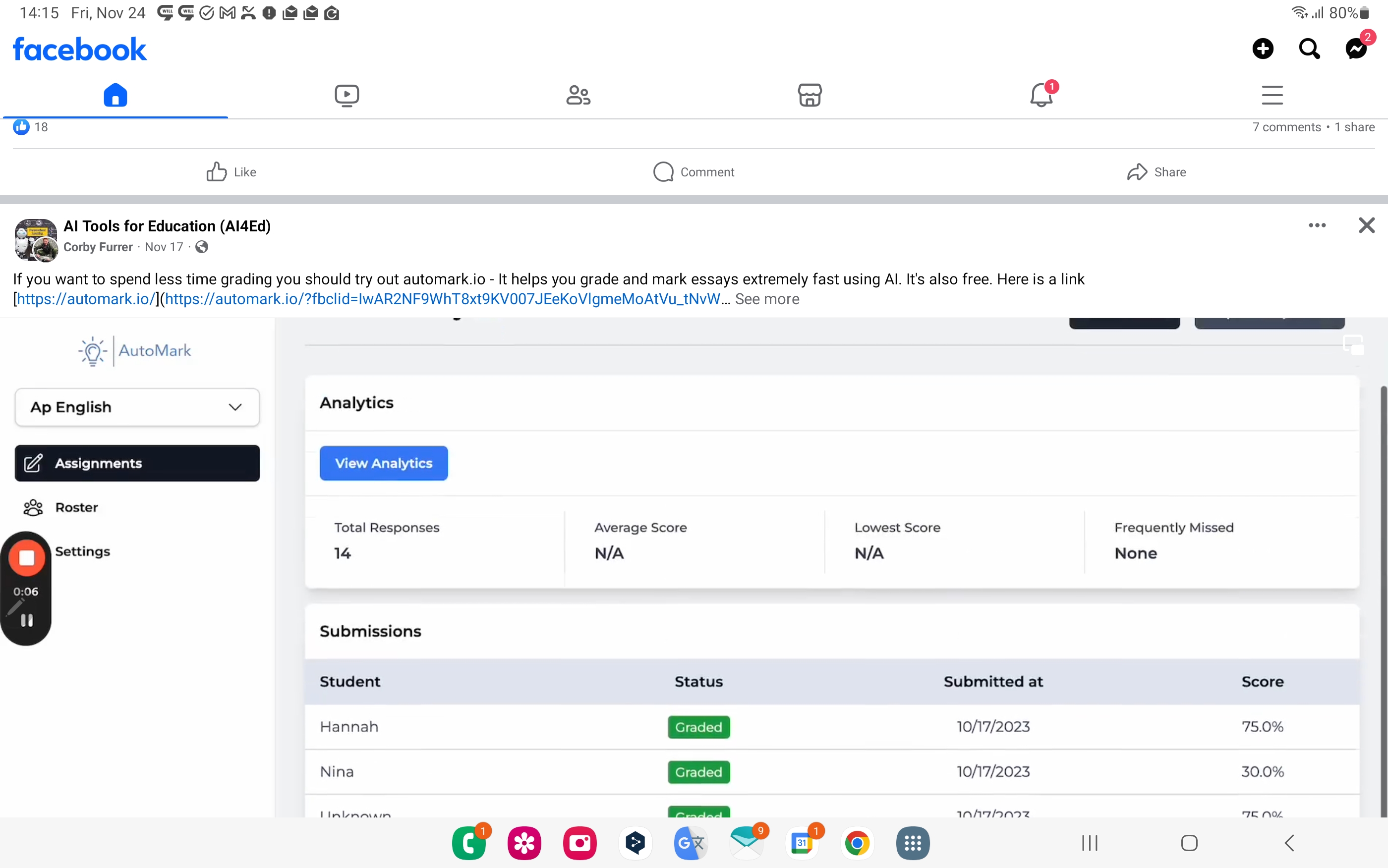This screenshot has width=1388, height=868.
Task: Share the post
Action: [1156, 171]
